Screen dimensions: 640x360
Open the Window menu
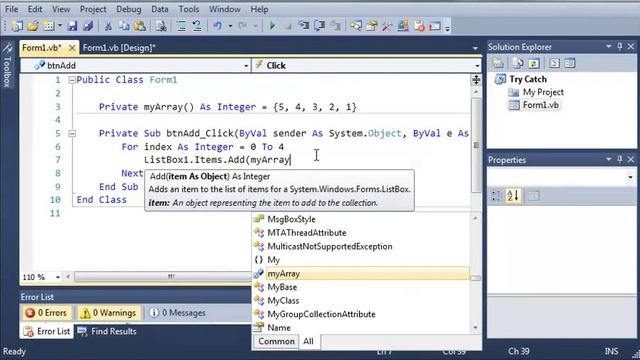click(x=224, y=9)
